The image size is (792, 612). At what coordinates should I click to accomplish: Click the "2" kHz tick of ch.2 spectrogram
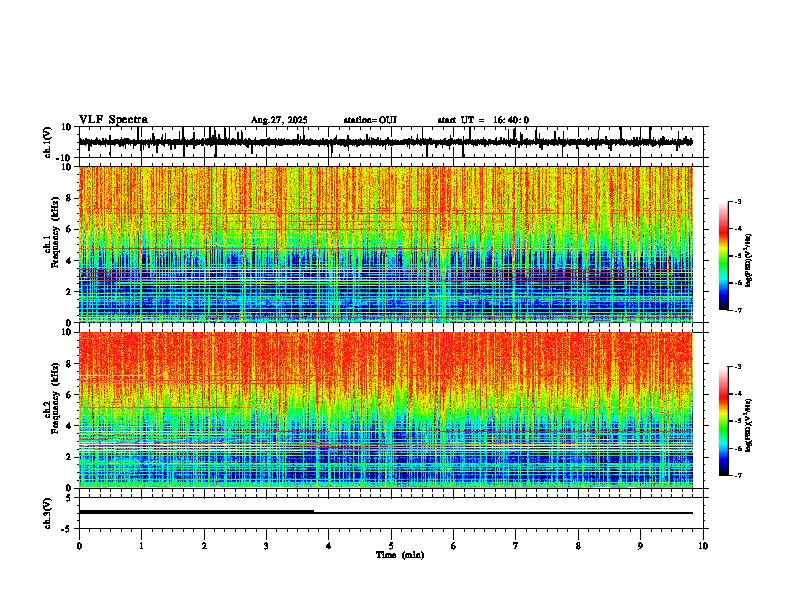(69, 457)
